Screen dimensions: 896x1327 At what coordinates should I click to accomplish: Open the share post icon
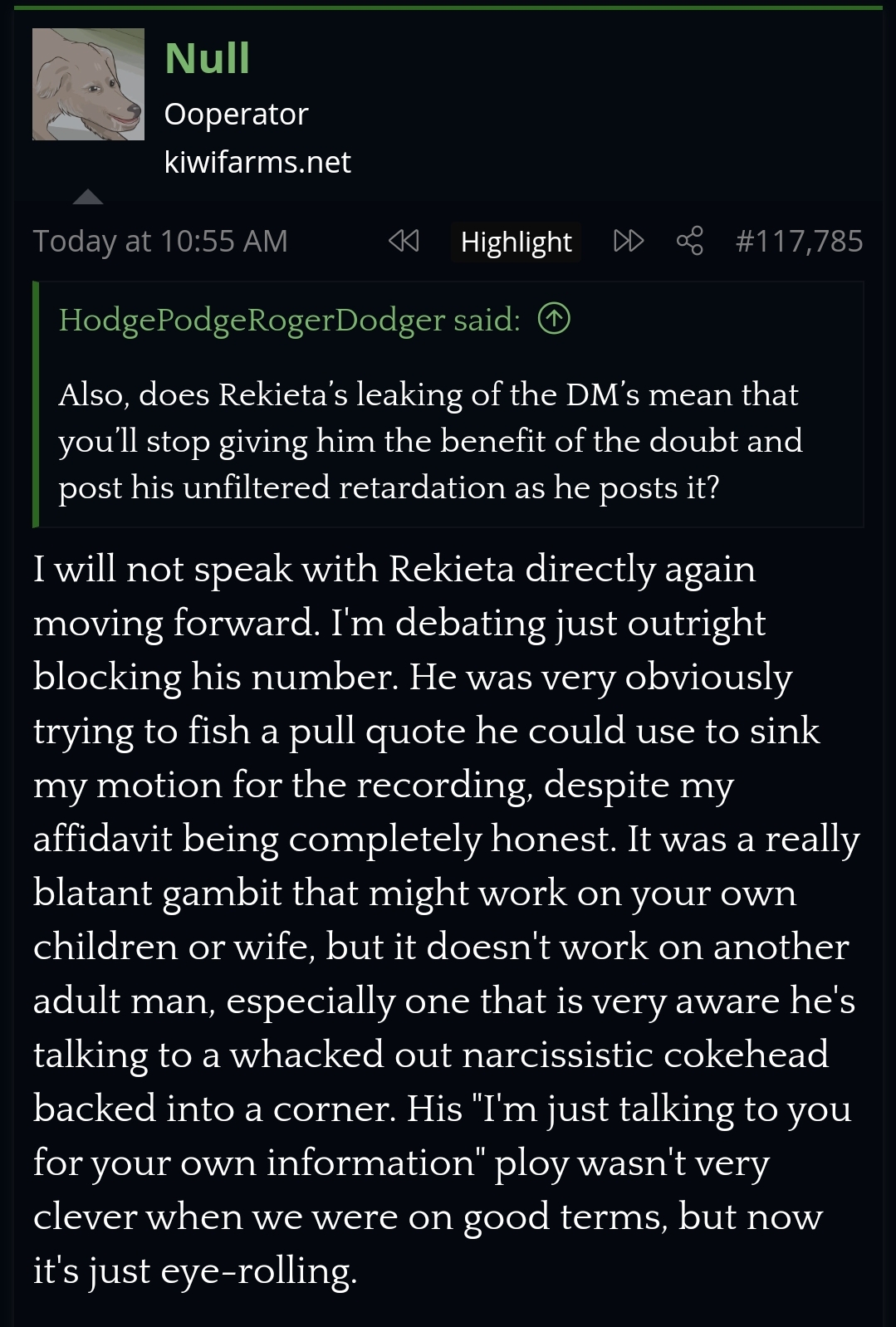pyautogui.click(x=689, y=242)
